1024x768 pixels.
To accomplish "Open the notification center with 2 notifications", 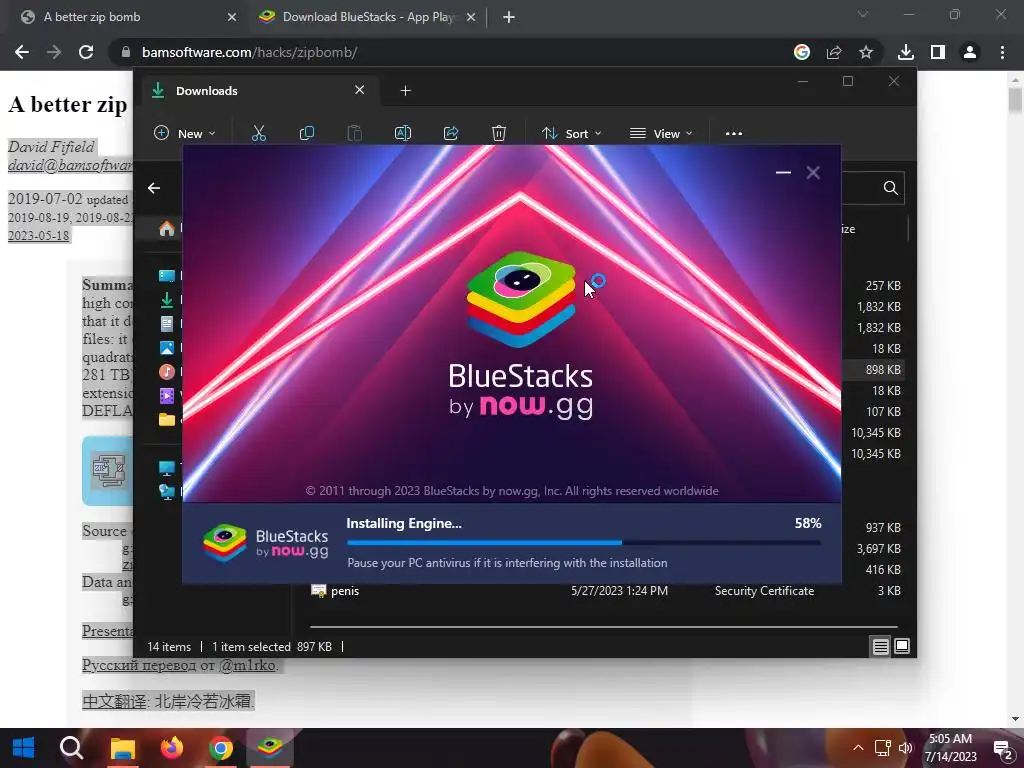I will tap(1002, 750).
